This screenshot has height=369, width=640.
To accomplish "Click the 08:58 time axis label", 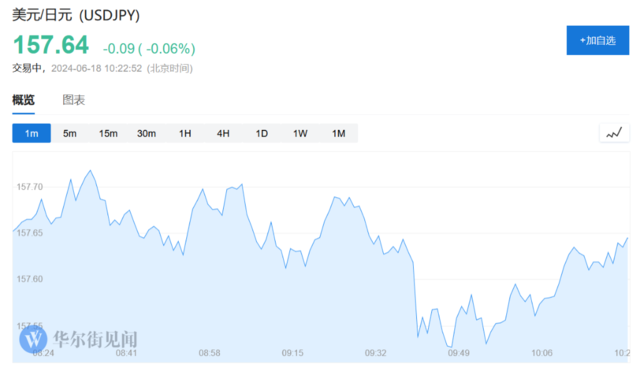I will [x=209, y=353].
